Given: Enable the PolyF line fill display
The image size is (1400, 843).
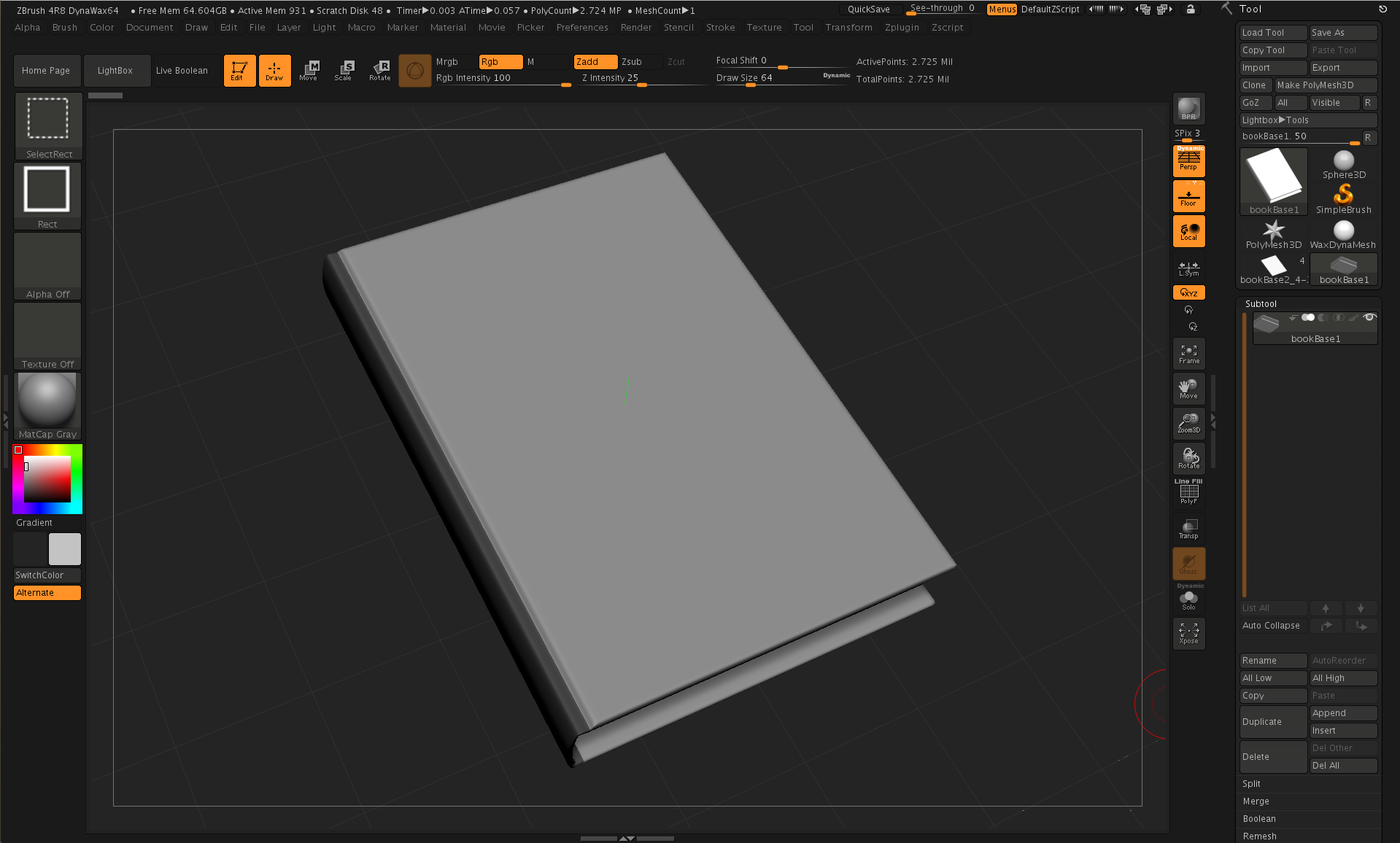Looking at the screenshot, I should click(1188, 492).
